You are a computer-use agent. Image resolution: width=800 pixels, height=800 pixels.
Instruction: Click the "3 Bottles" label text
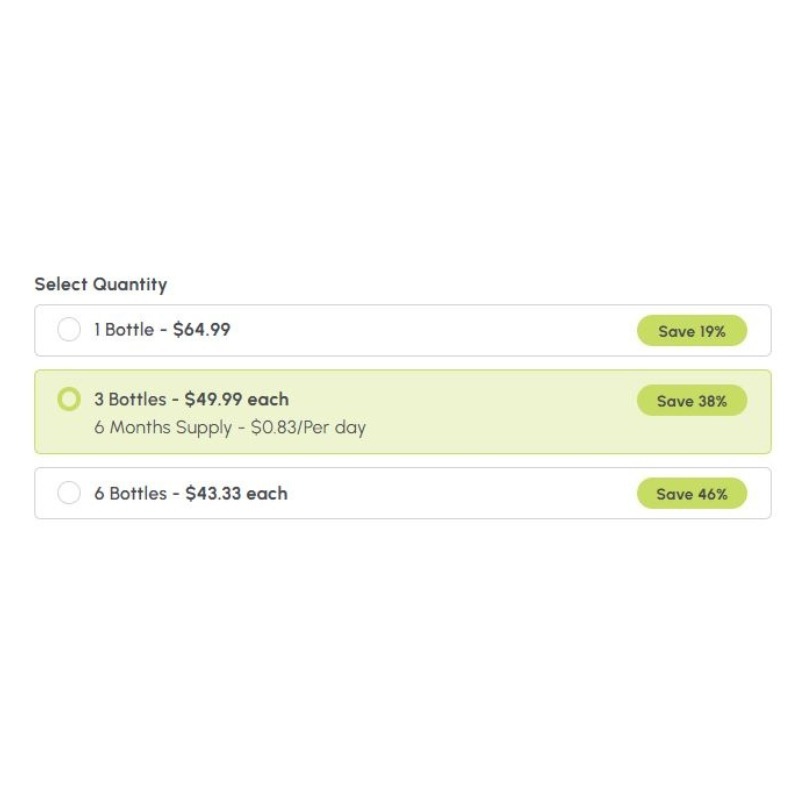[x=130, y=400]
